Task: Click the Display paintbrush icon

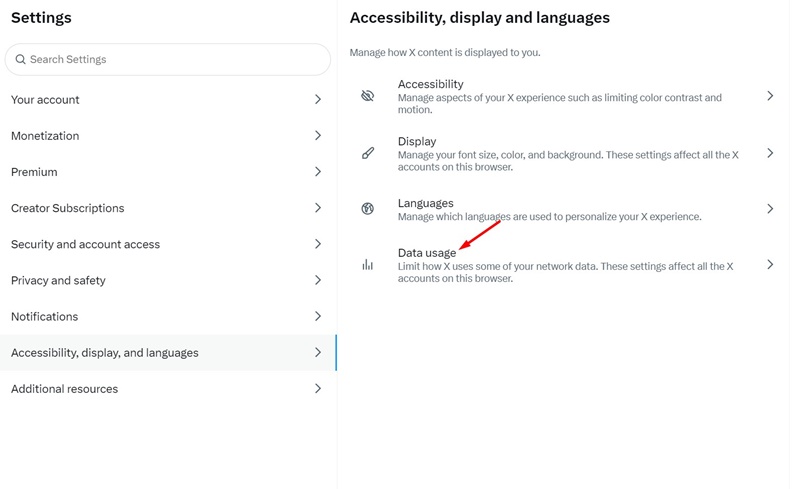Action: tap(367, 153)
